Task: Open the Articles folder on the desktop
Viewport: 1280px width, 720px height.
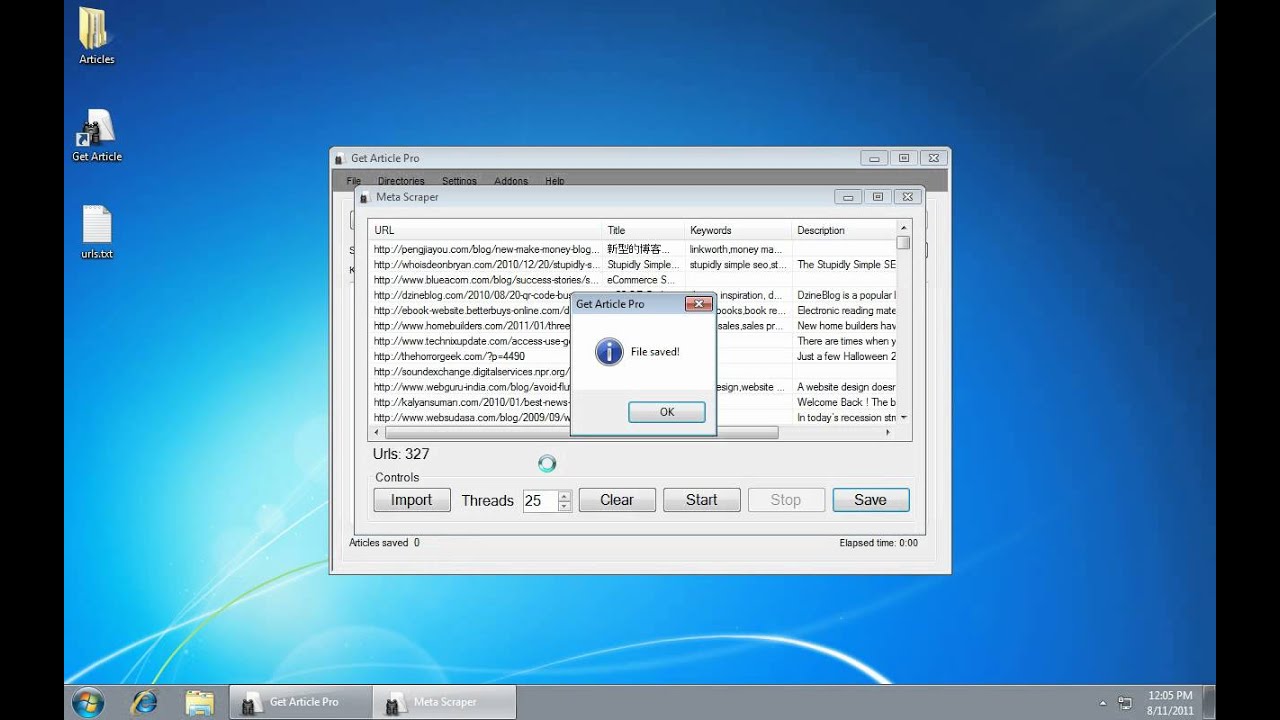Action: (96, 36)
